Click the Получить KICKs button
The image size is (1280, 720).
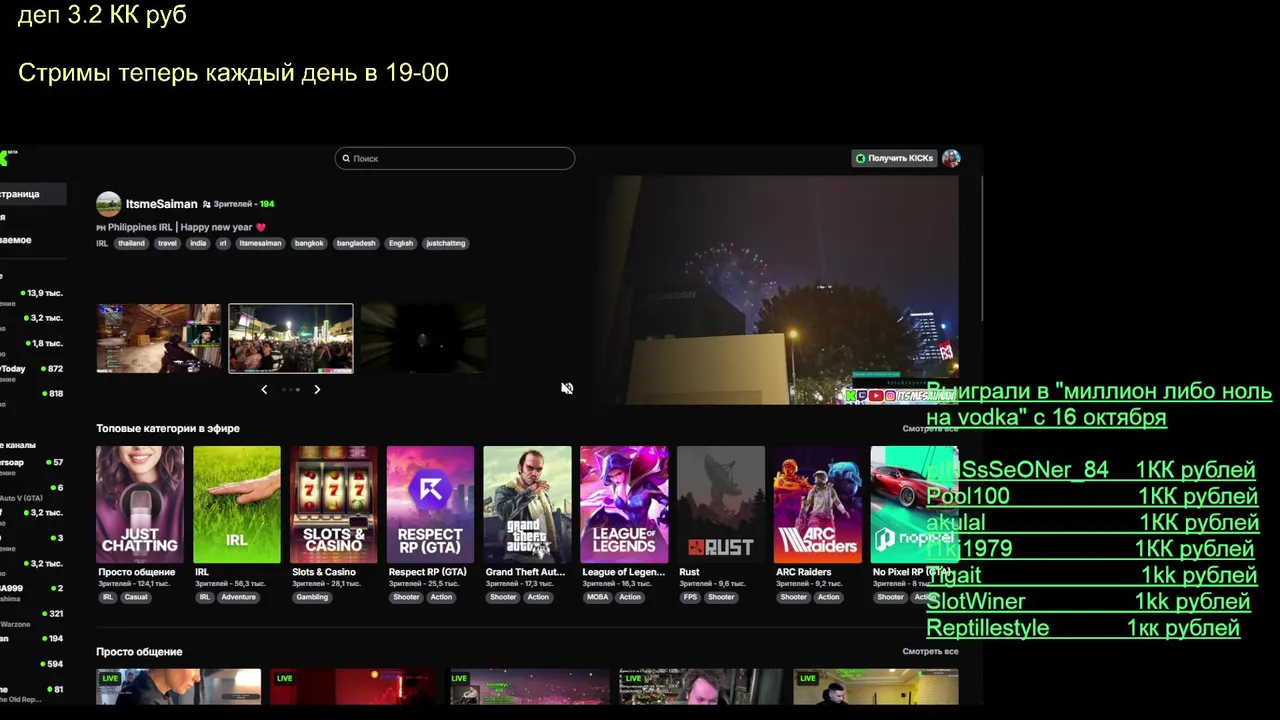point(894,158)
